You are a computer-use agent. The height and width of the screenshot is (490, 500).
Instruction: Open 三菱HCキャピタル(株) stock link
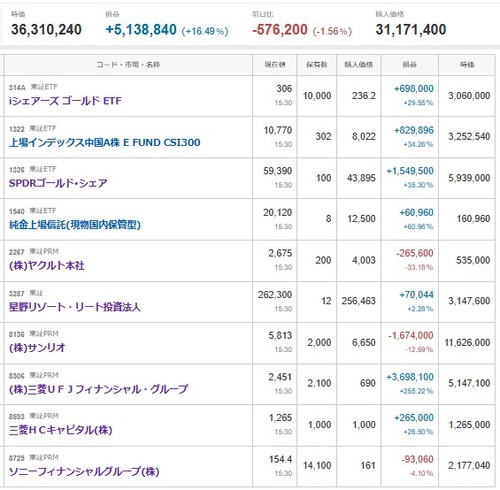click(60, 430)
